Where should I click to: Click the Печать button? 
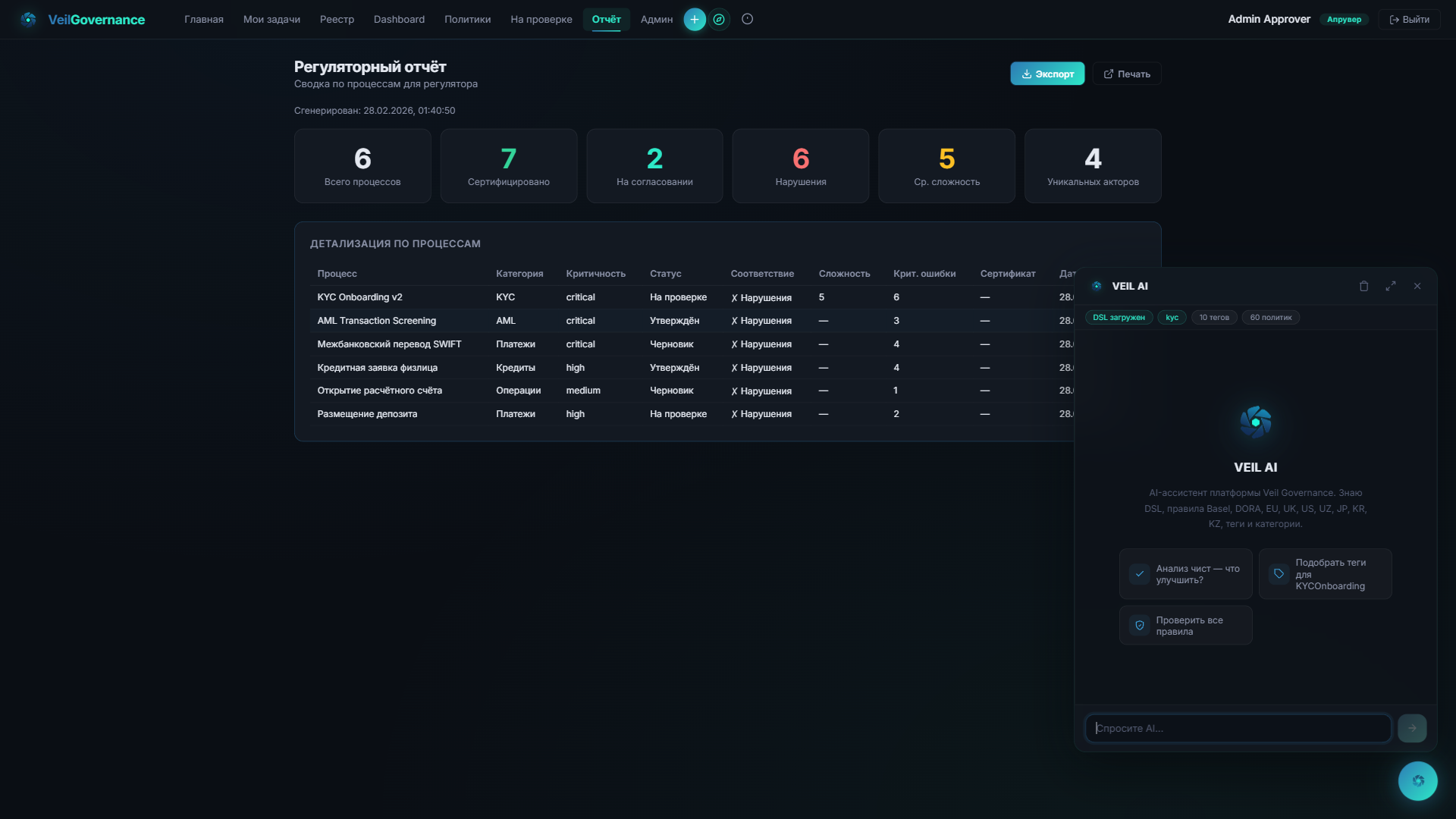pos(1126,74)
